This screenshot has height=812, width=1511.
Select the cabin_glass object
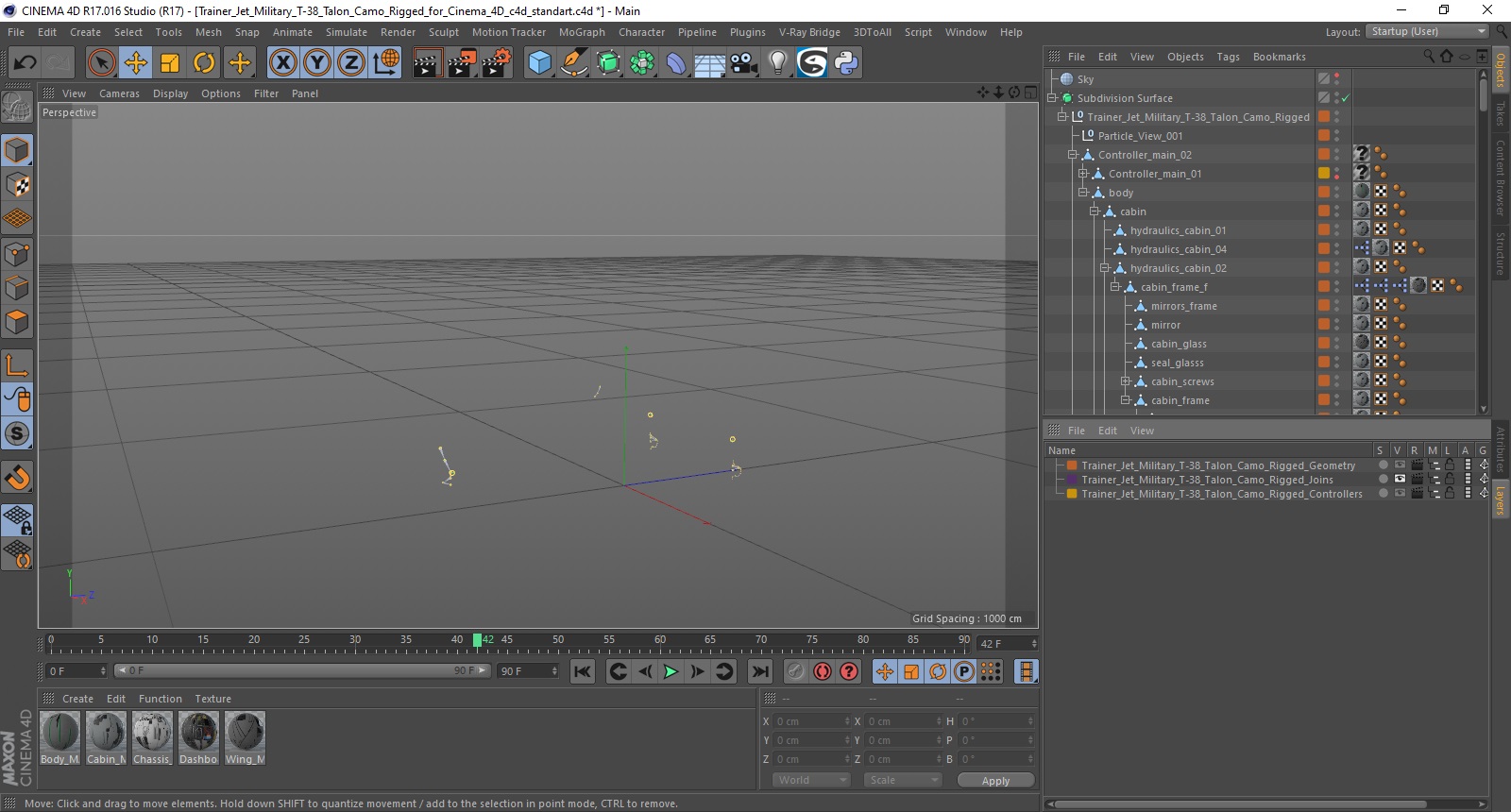(1179, 344)
